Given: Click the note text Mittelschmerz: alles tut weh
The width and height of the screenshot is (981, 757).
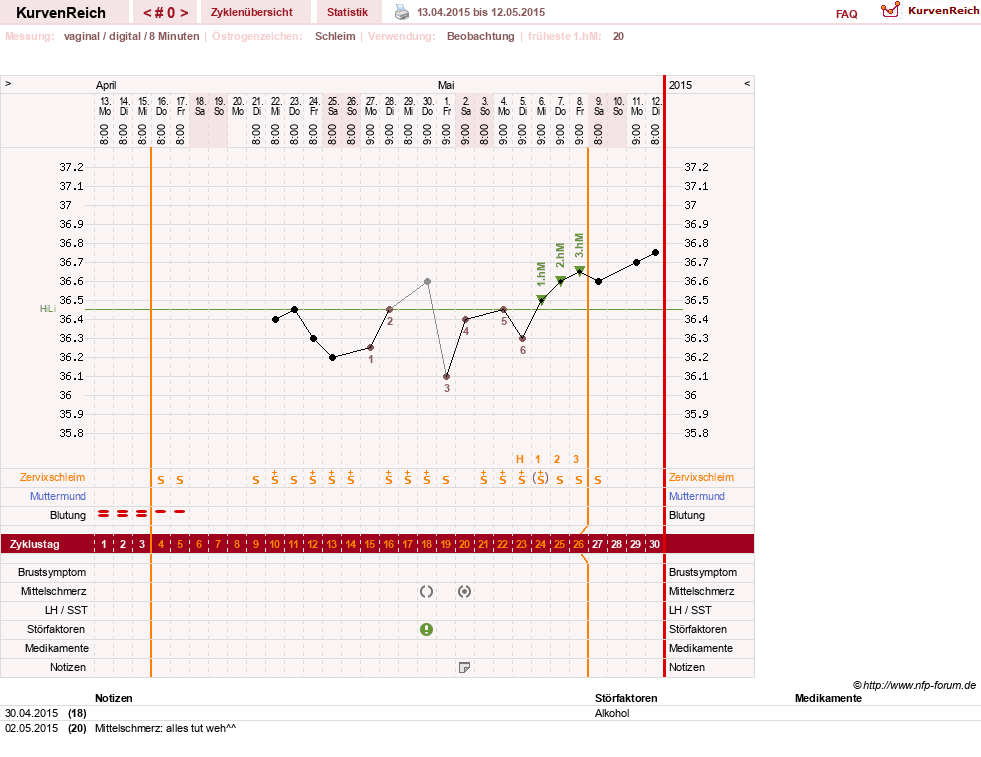Looking at the screenshot, I should 165,728.
